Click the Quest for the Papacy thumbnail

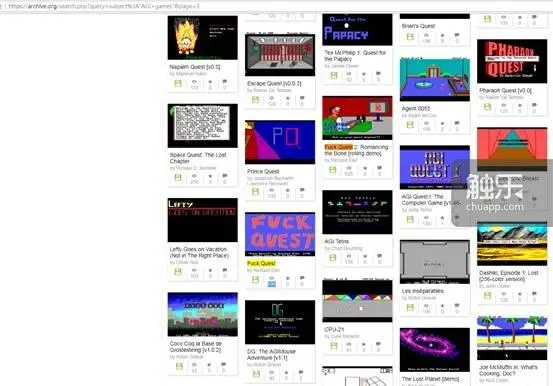coord(357,30)
